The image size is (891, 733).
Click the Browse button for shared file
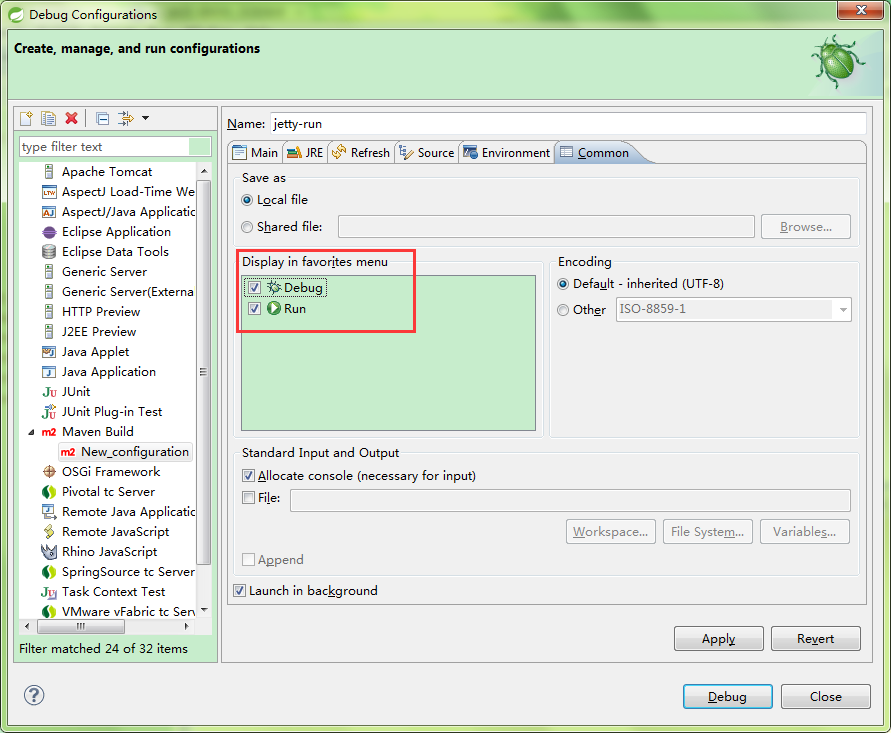click(x=806, y=227)
